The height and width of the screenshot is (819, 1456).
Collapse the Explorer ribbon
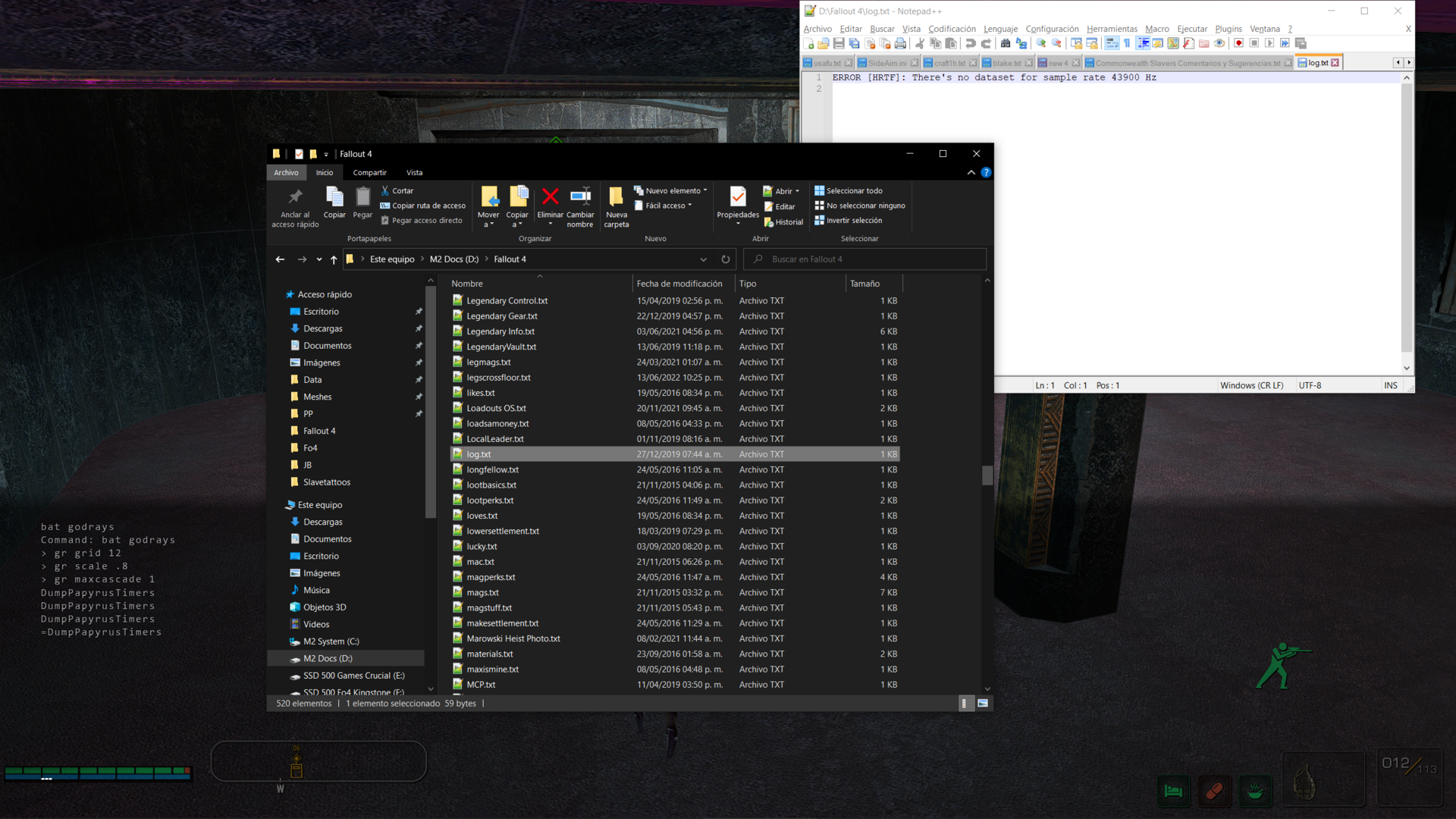point(971,173)
